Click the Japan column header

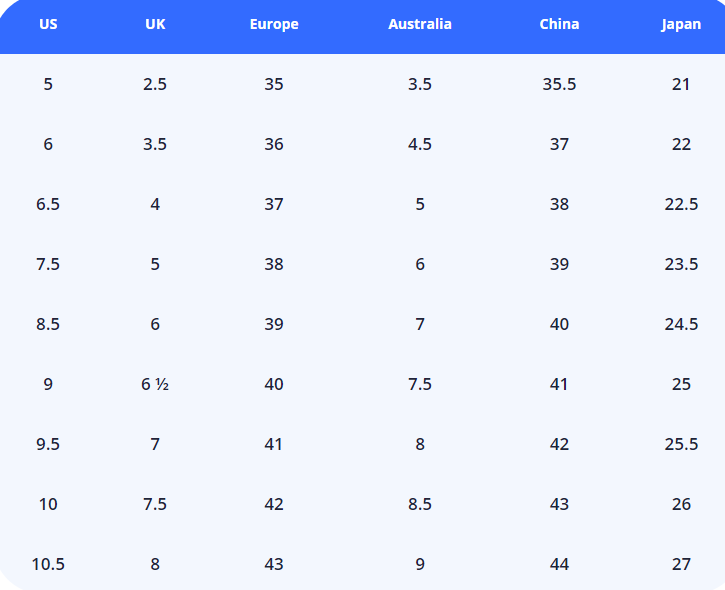[681, 24]
